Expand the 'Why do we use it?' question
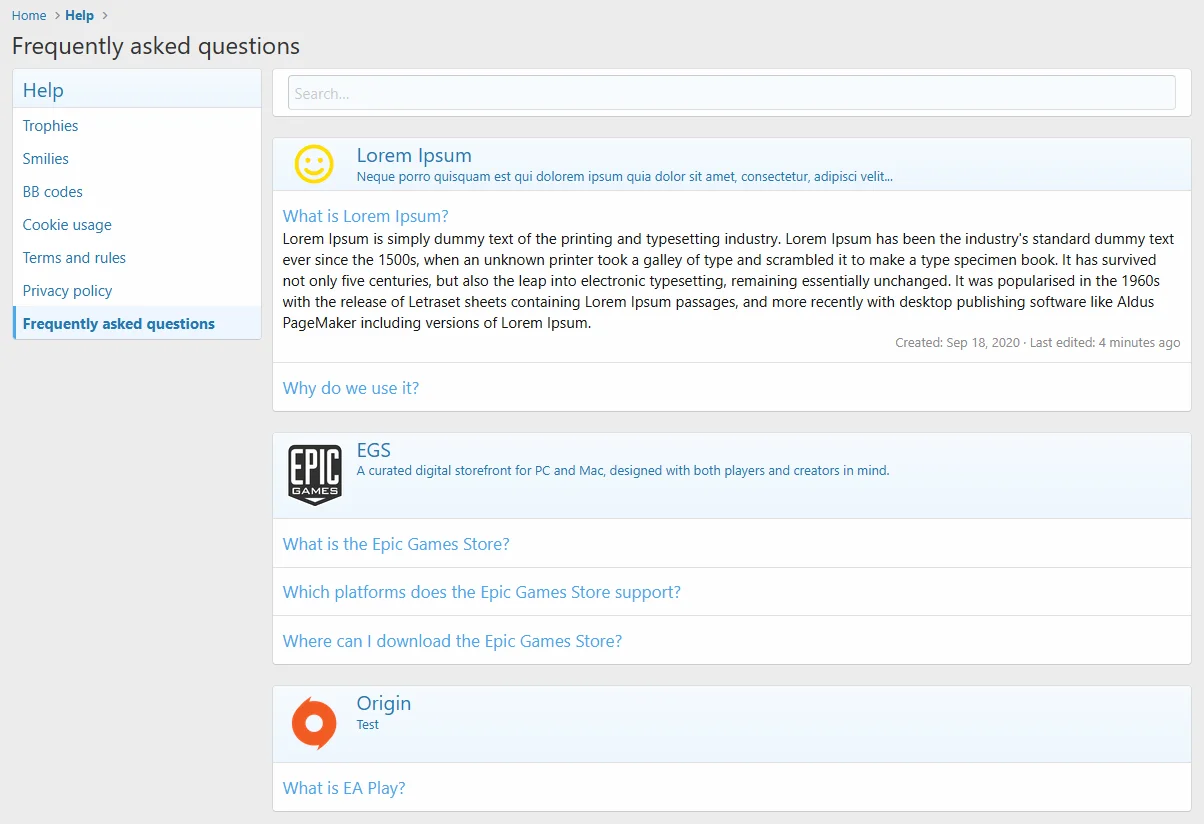The width and height of the screenshot is (1204, 824). pos(350,388)
